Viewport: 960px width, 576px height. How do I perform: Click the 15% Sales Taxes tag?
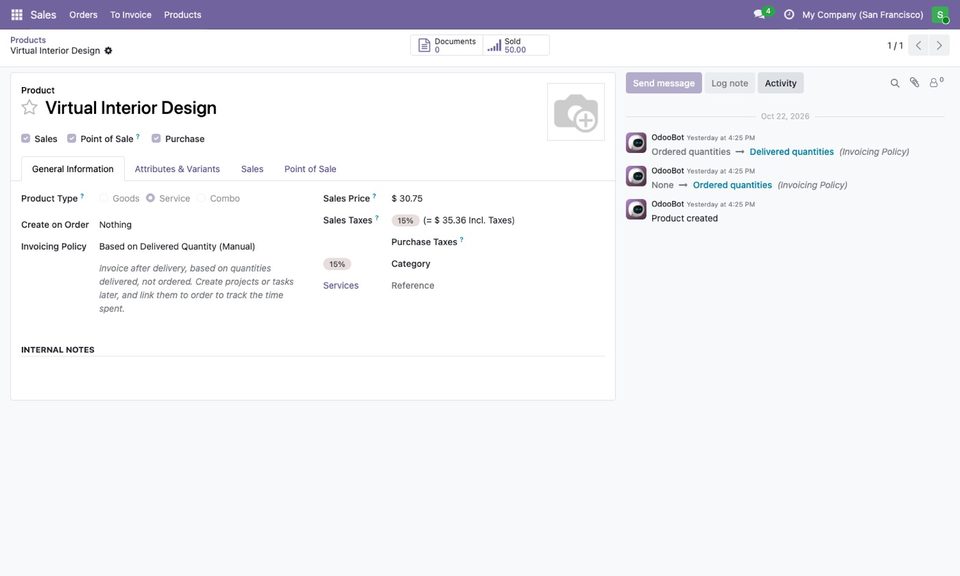tap(405, 220)
